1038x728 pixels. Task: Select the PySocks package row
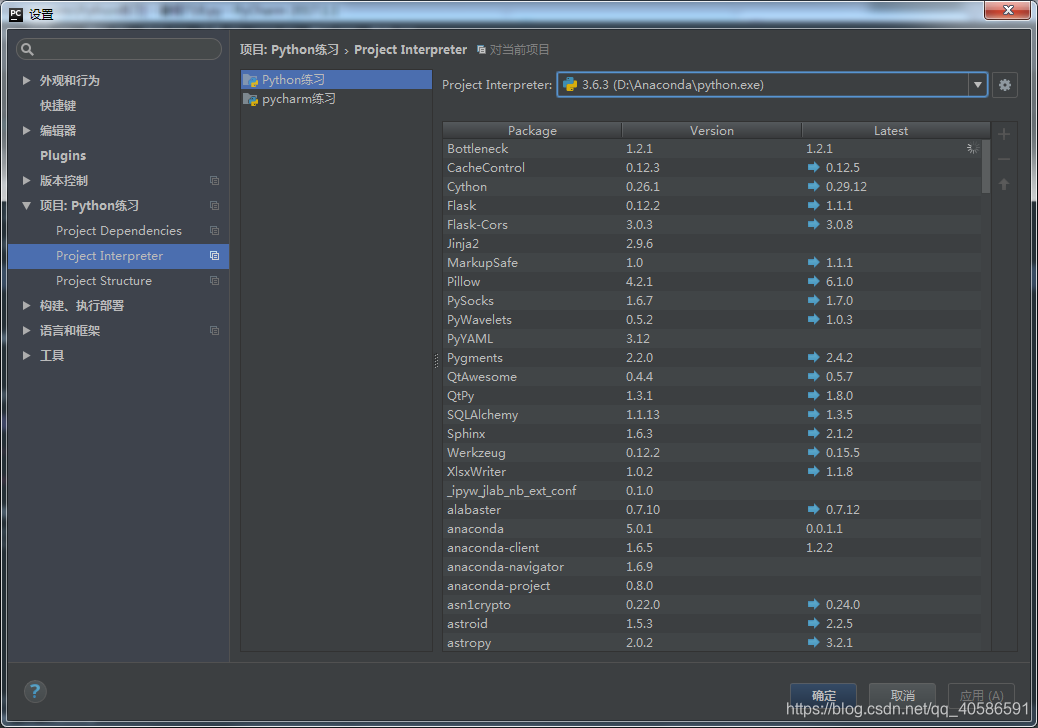click(712, 300)
